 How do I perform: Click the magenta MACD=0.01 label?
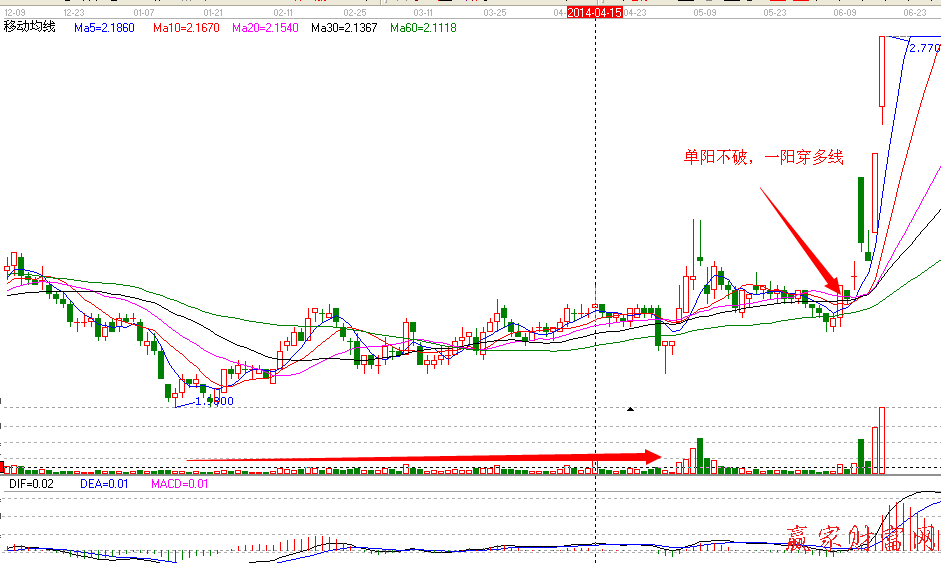(x=179, y=484)
